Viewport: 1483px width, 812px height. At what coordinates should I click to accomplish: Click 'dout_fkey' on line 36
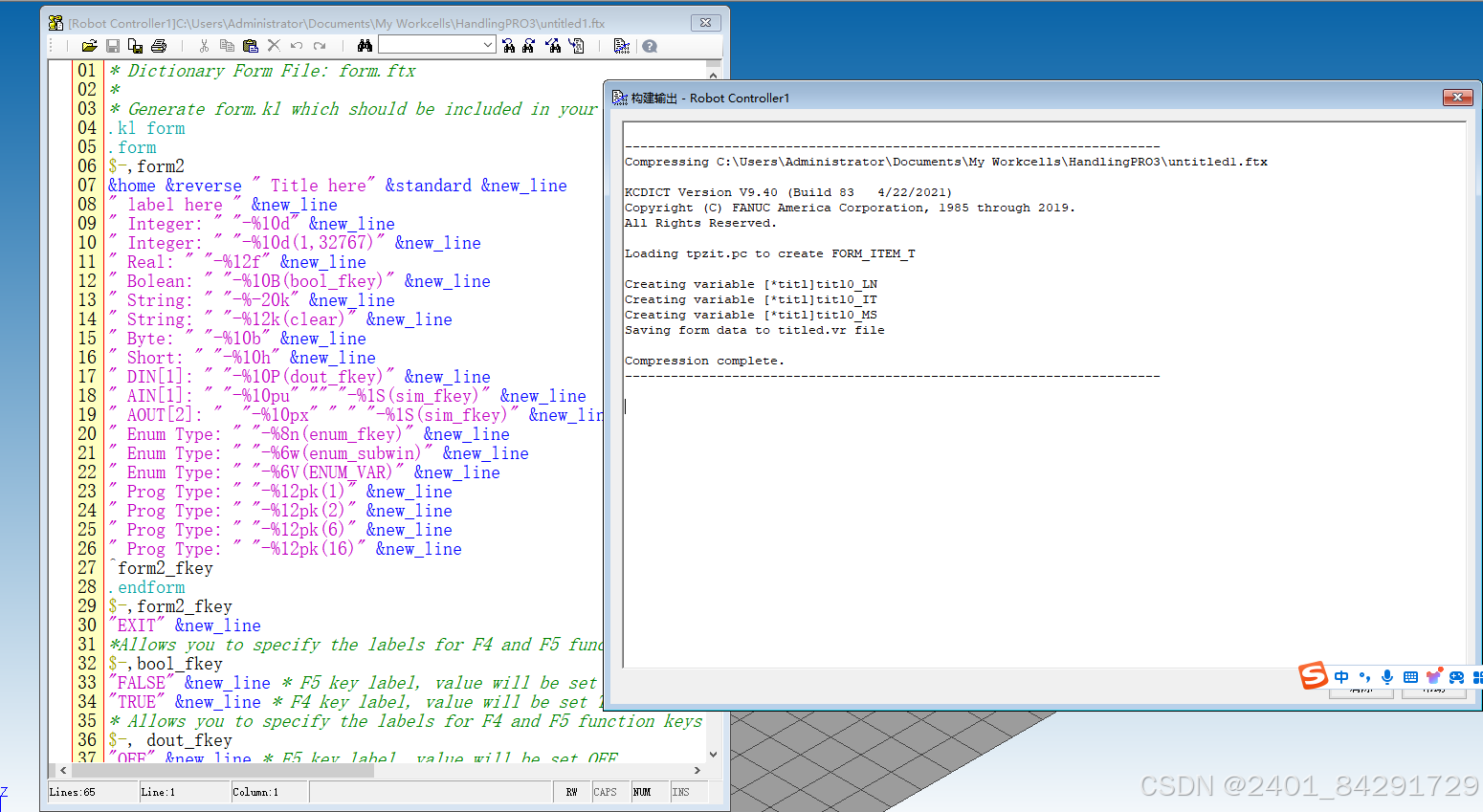click(188, 740)
